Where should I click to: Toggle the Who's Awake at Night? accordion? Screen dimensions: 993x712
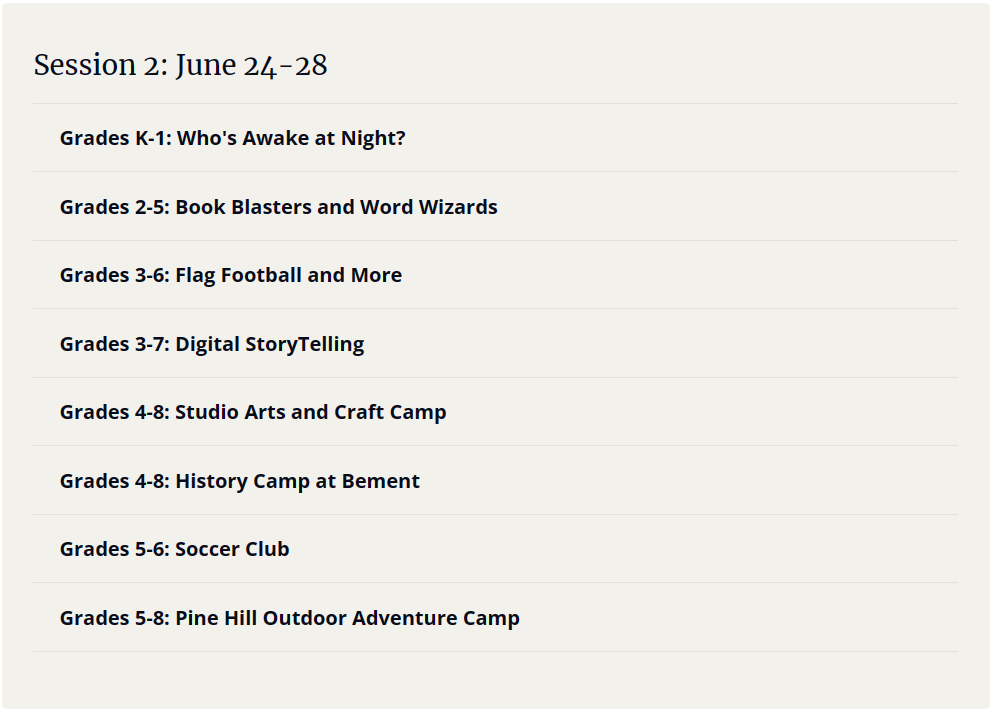click(x=495, y=137)
